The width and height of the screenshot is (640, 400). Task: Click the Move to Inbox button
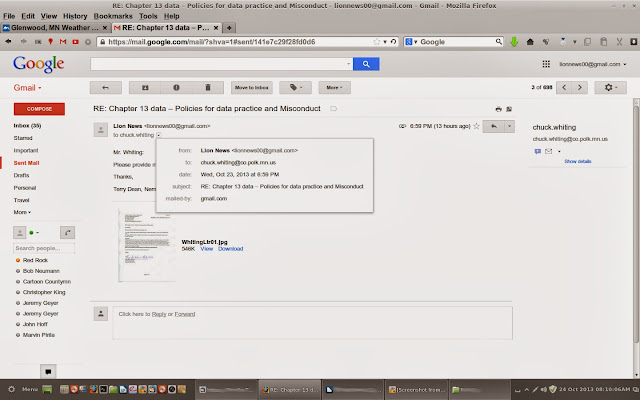(x=252, y=88)
